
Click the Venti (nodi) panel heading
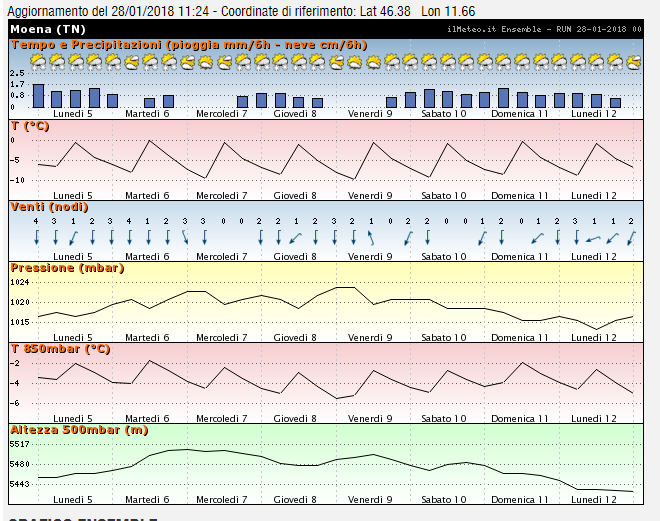click(x=49, y=207)
